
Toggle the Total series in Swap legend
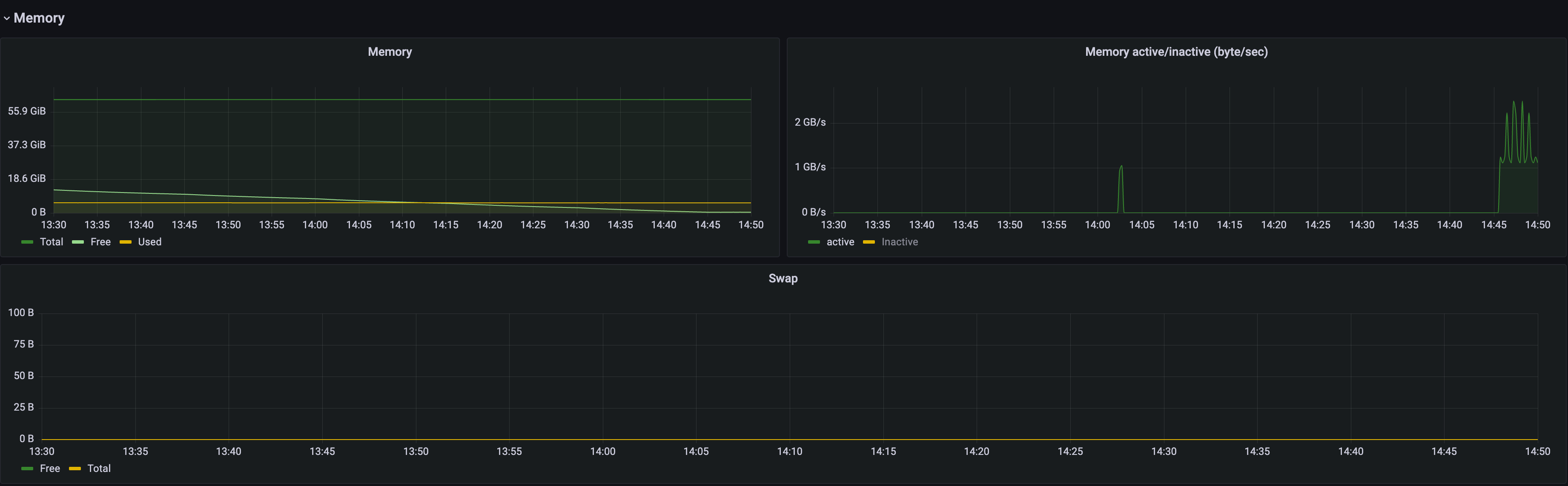[x=99, y=469]
